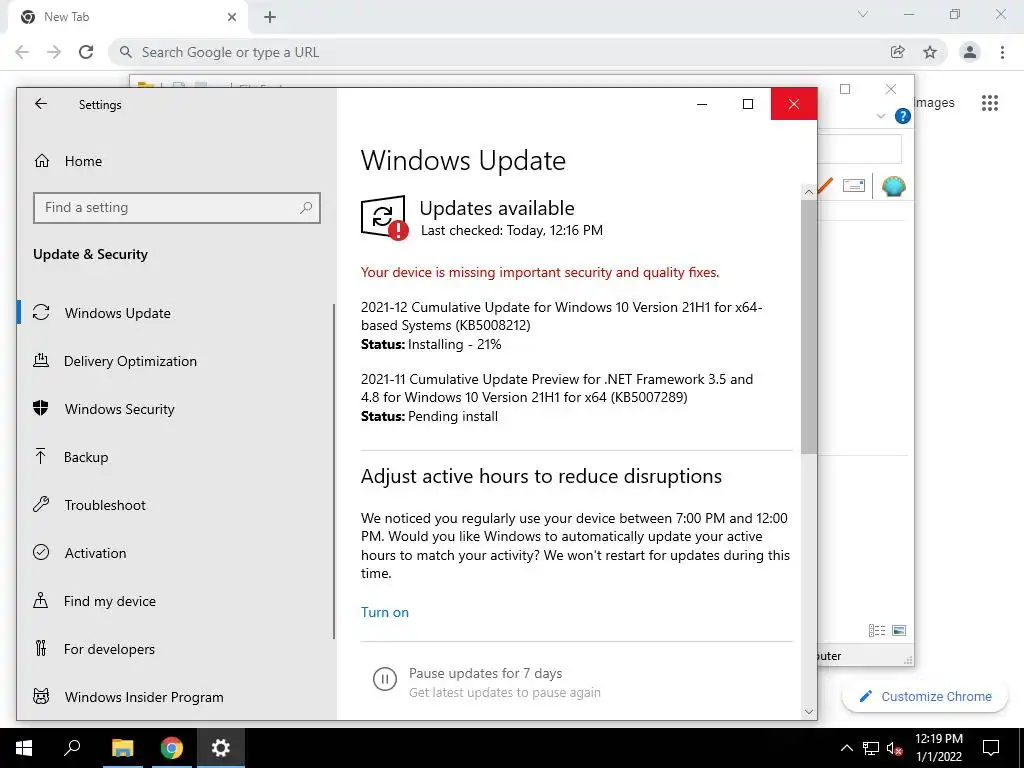The width and height of the screenshot is (1024, 768).
Task: Click the updates available alert icon
Action: click(385, 217)
